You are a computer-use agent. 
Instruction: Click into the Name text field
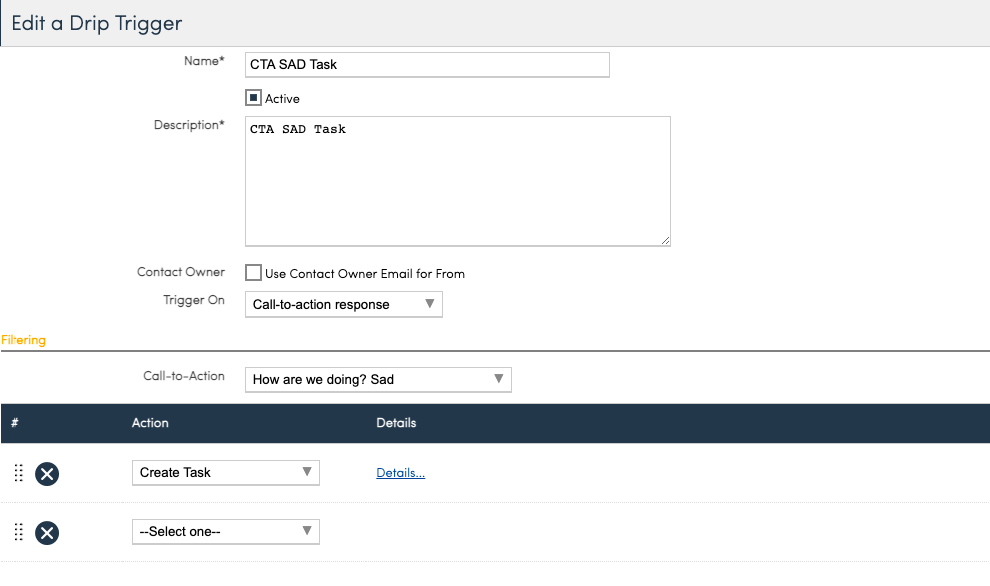[x=427, y=65]
